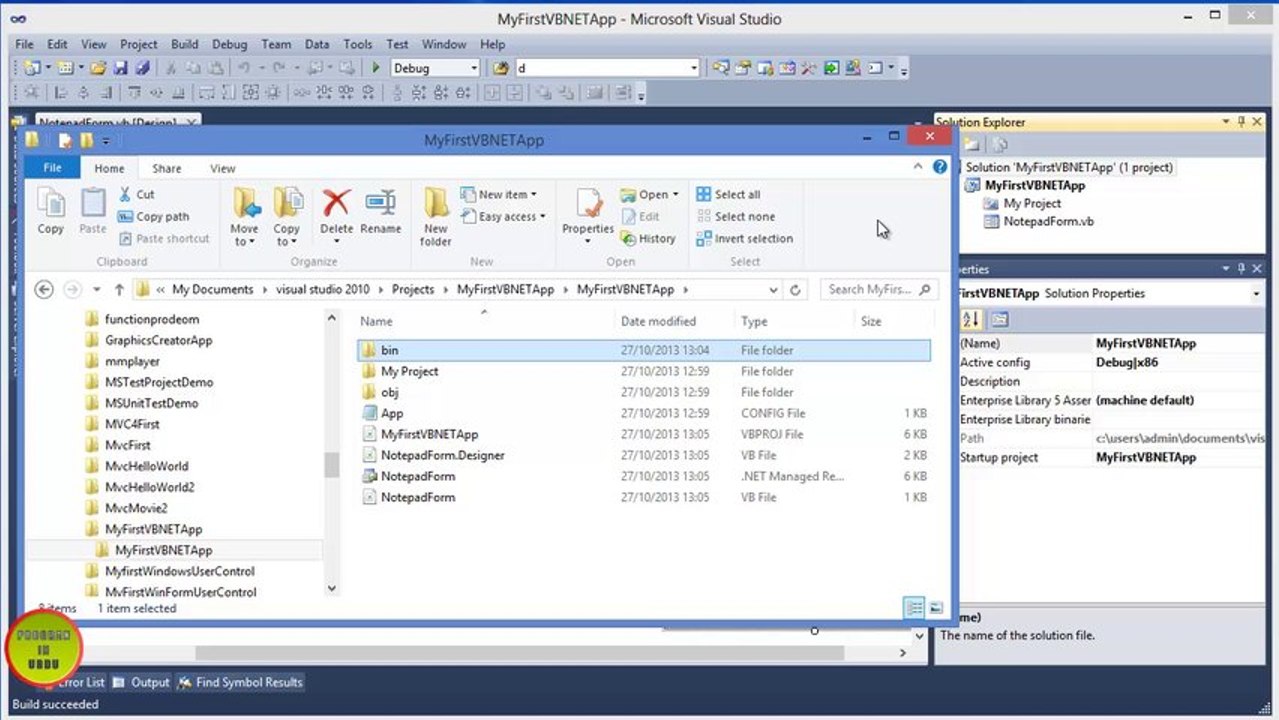Image resolution: width=1279 pixels, height=720 pixels.
Task: Click the Start Debugging green arrow
Action: click(x=376, y=68)
